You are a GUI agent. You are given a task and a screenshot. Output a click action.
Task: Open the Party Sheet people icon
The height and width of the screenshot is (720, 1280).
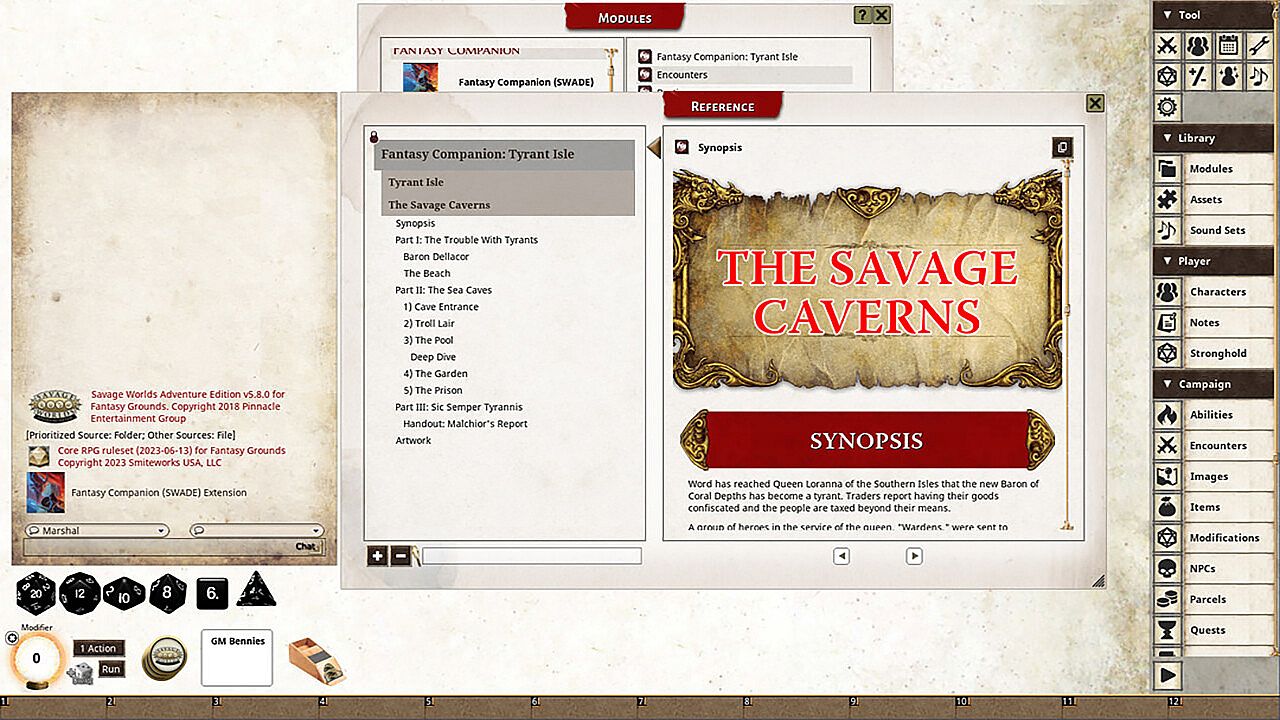(1197, 45)
